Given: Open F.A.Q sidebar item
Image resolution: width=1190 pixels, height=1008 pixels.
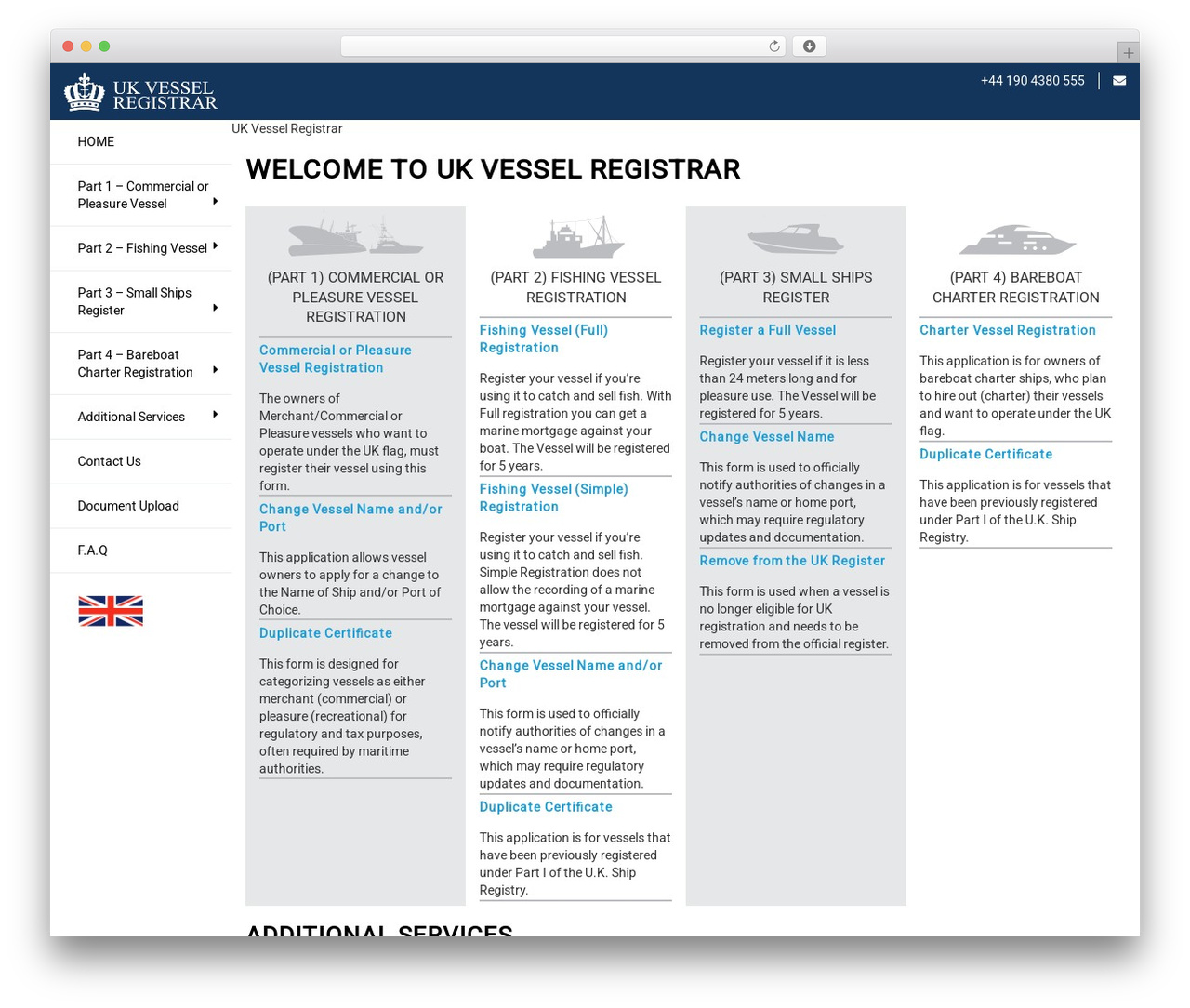Looking at the screenshot, I should [93, 550].
